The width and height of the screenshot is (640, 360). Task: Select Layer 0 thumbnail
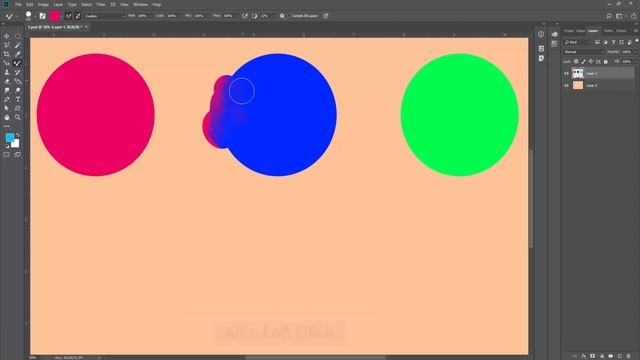[578, 85]
